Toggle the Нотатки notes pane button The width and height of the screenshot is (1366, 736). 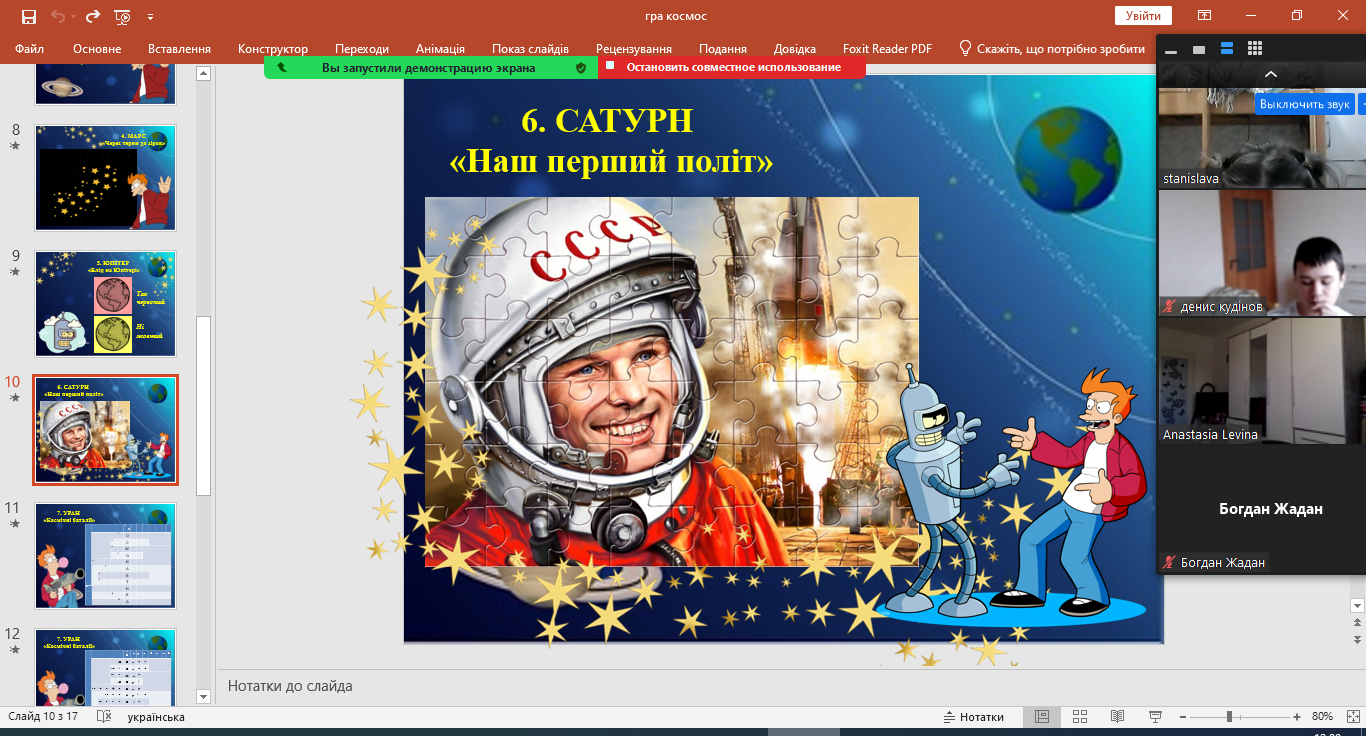point(974,717)
